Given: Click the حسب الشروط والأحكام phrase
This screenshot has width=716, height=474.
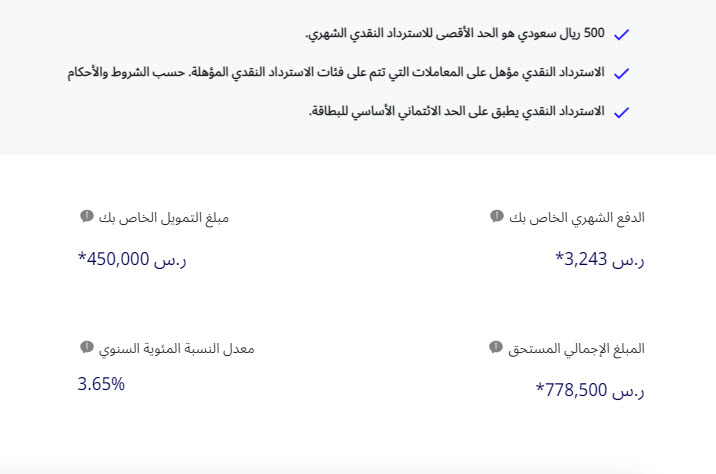Looking at the screenshot, I should click(126, 73).
